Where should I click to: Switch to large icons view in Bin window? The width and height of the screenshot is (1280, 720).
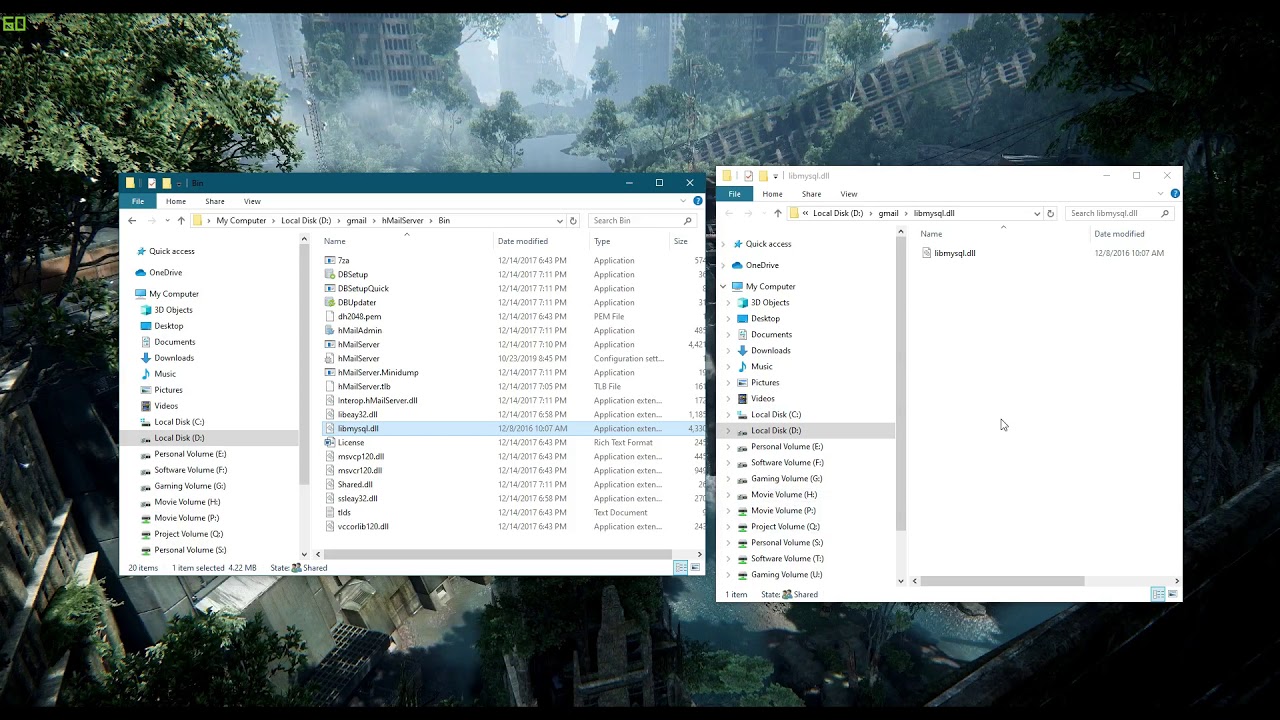tap(695, 568)
